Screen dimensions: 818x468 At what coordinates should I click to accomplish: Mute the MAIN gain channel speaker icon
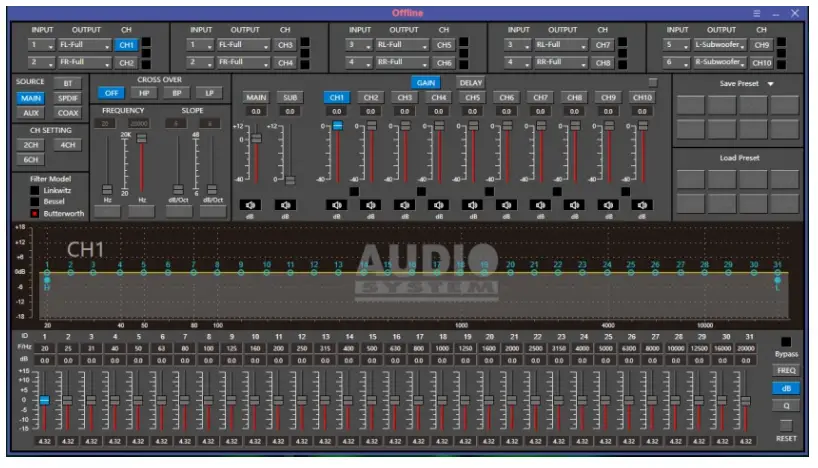coord(251,205)
